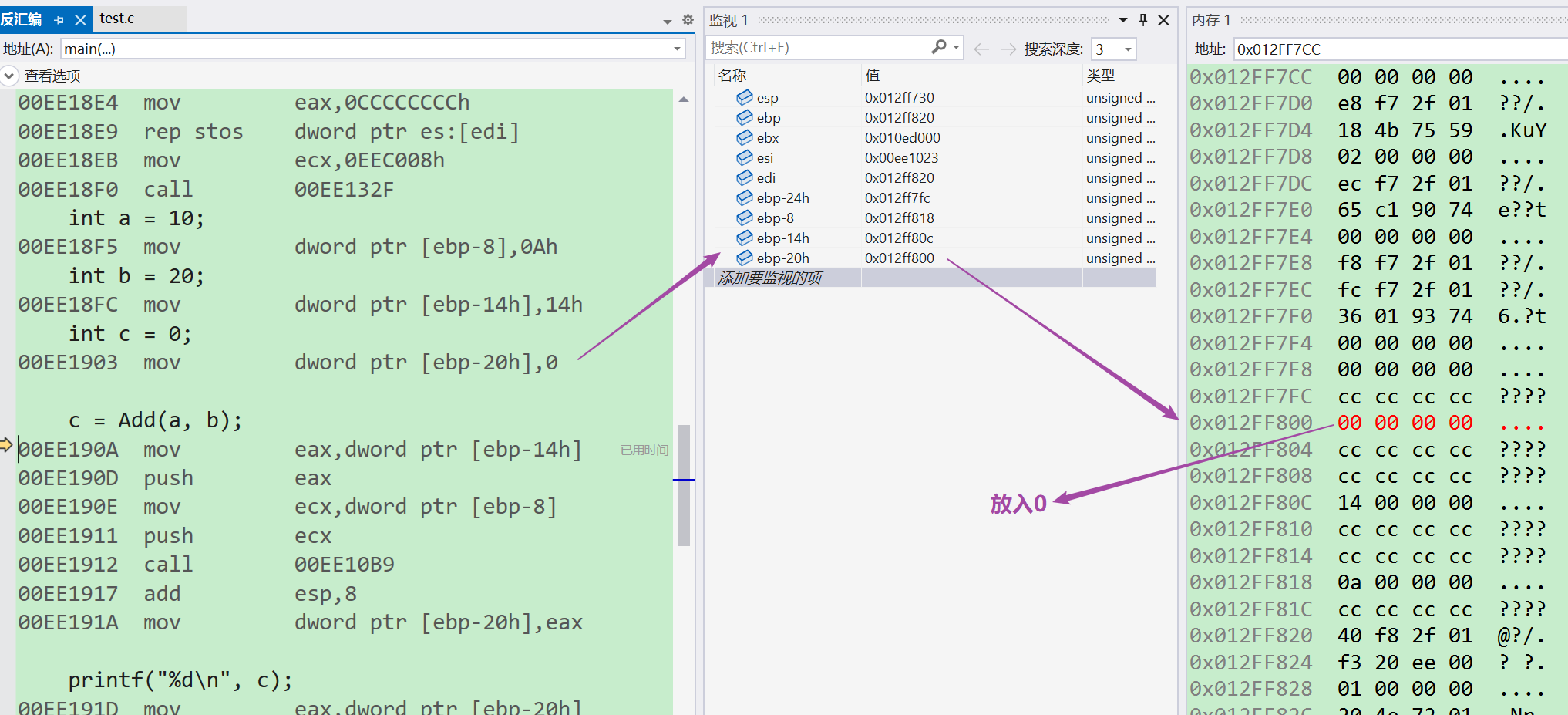Select the ebx watch variable icon
This screenshot has height=715, width=1568.
tap(745, 137)
